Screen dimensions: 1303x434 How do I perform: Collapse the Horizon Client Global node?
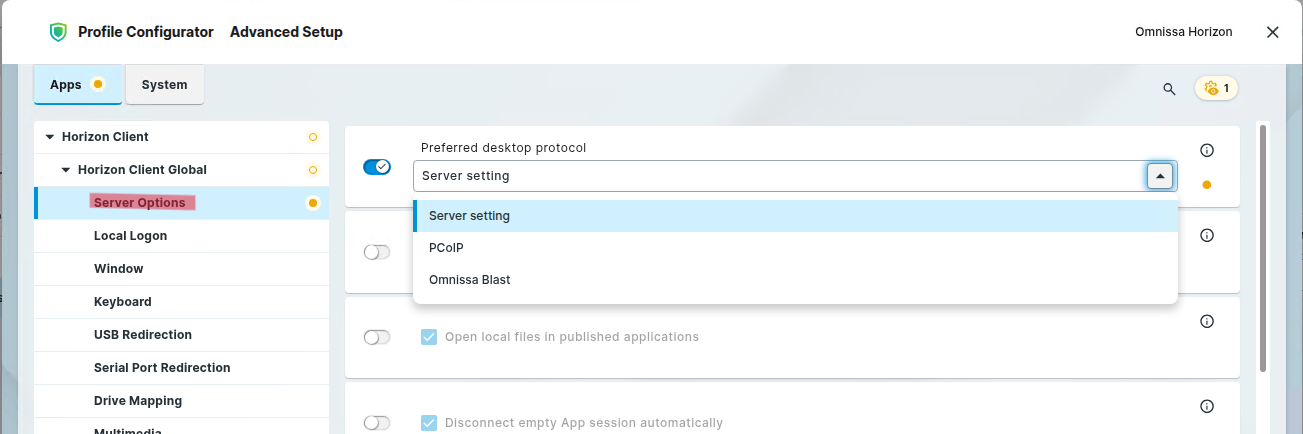(66, 170)
